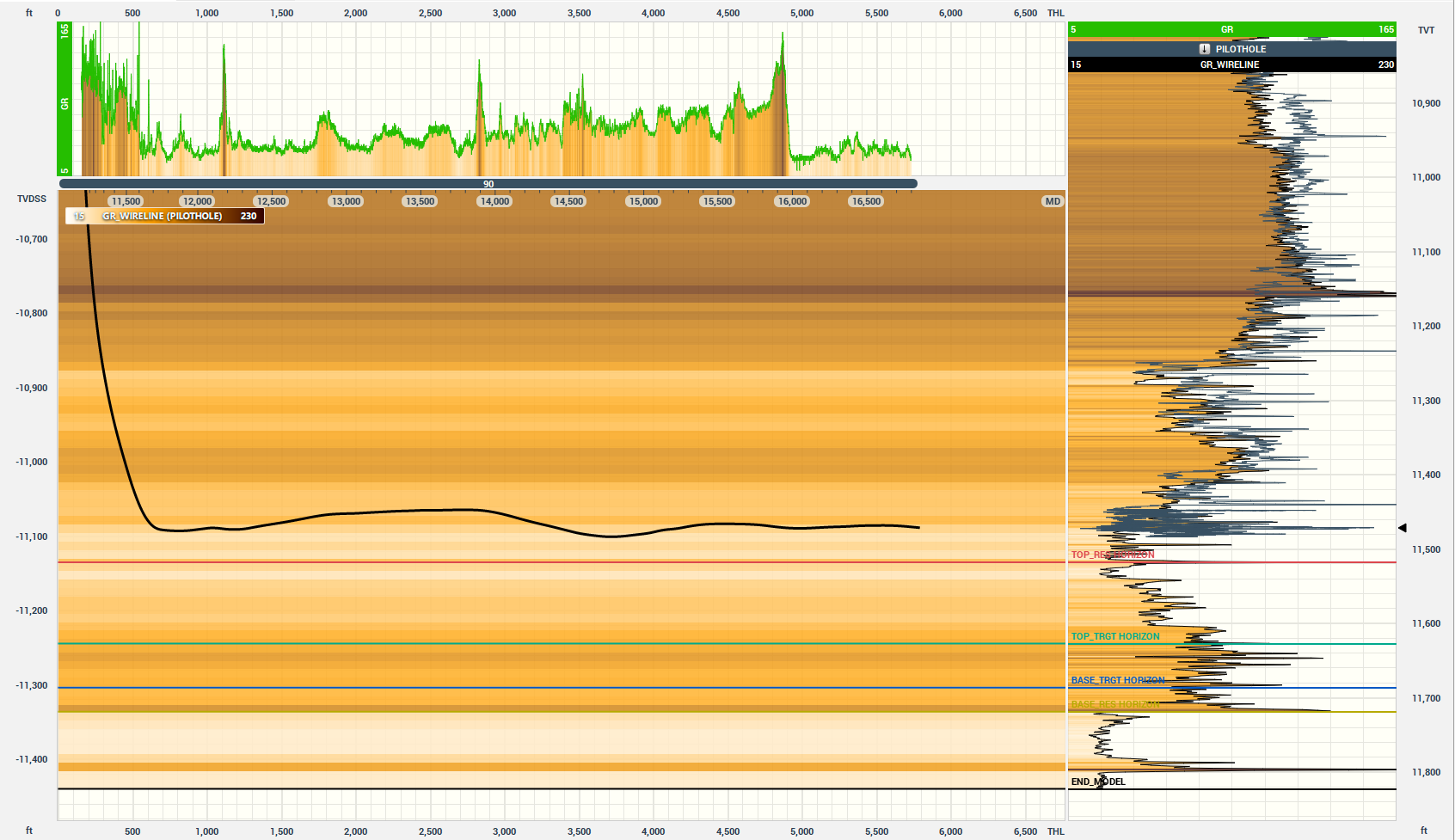Click the TVDSS axis label
Image resolution: width=1455 pixels, height=840 pixels.
pyautogui.click(x=32, y=199)
